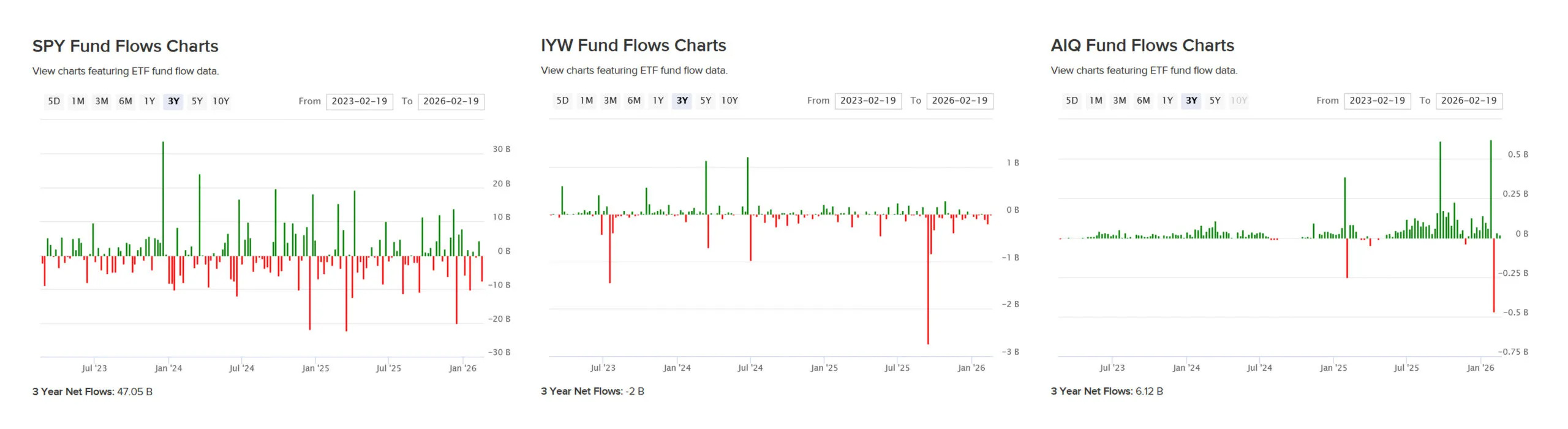This screenshot has height=429, width=1568.
Task: Edit AIQ chart To date field
Action: coord(1469,101)
